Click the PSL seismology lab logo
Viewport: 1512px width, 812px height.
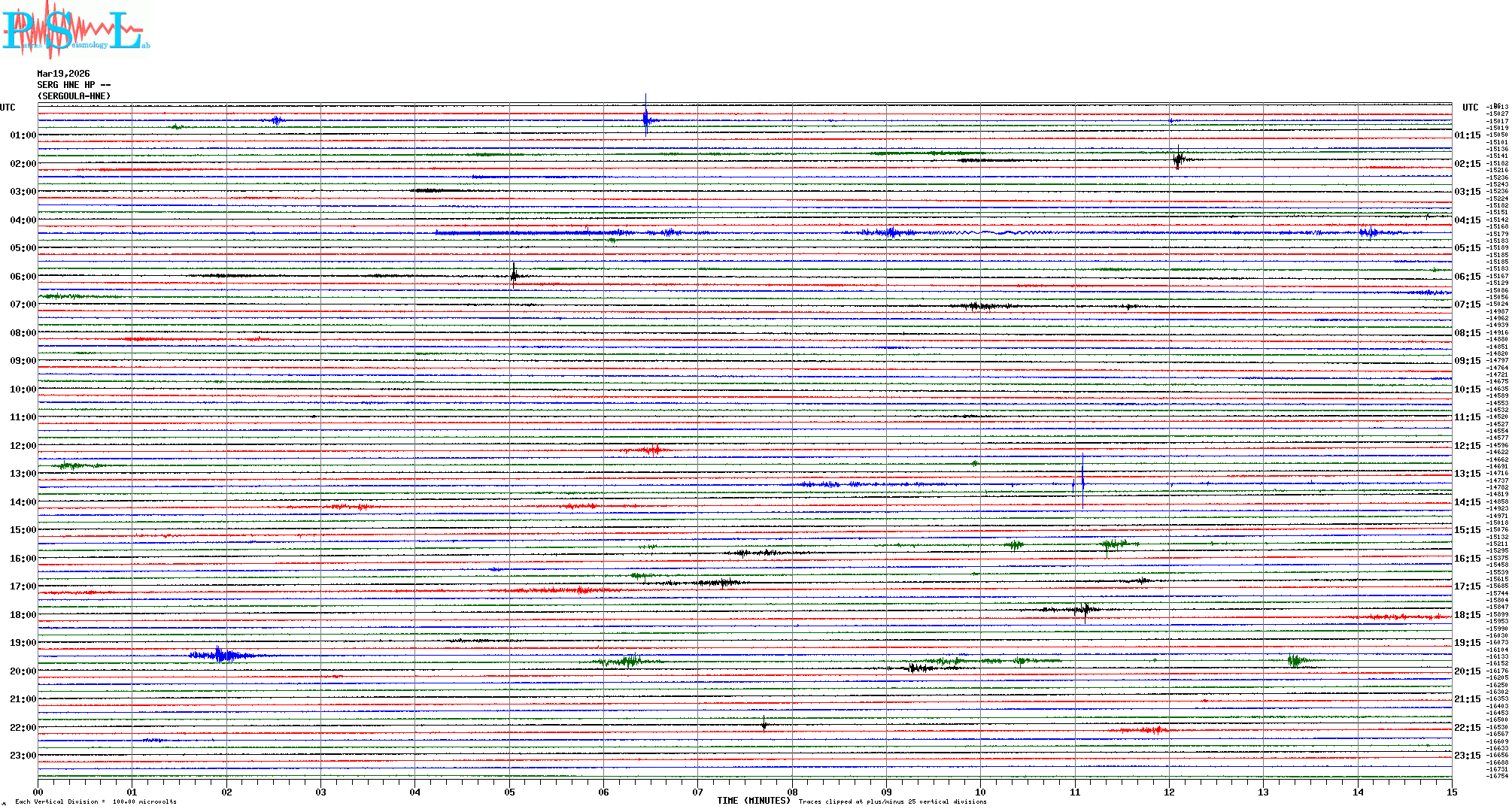click(x=75, y=30)
